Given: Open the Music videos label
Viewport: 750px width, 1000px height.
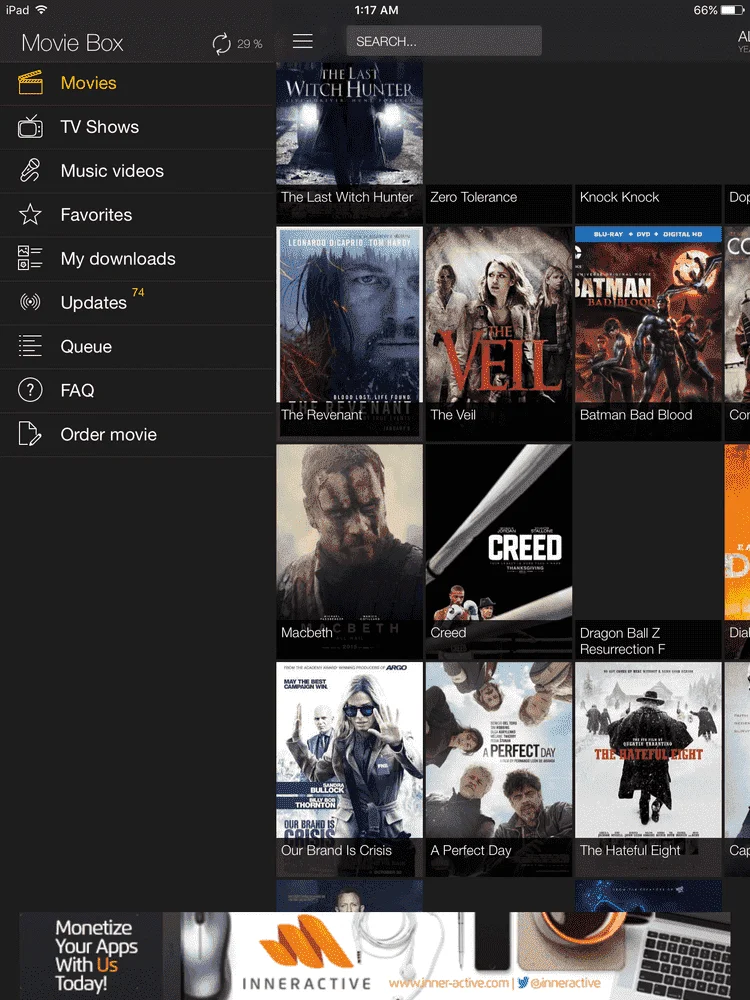Looking at the screenshot, I should pos(112,171).
